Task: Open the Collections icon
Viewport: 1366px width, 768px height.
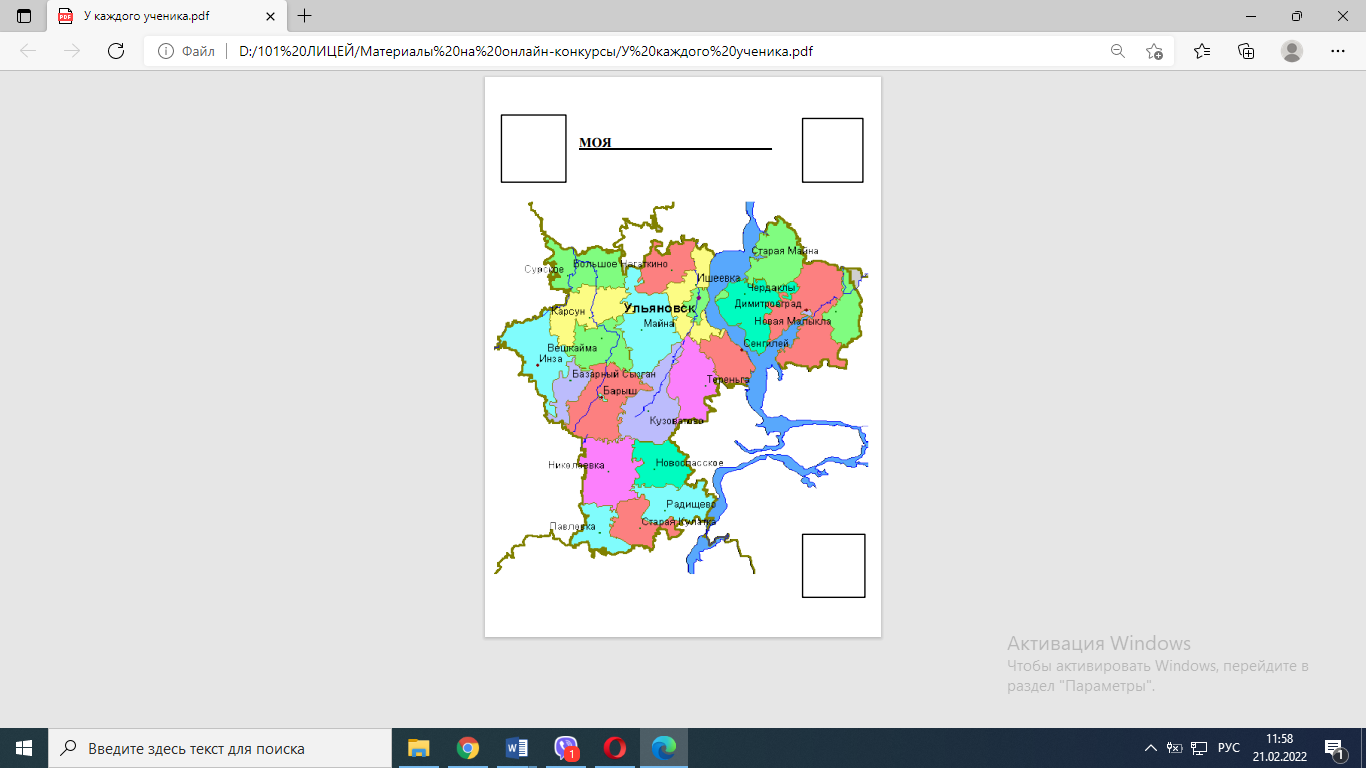Action: 1246,51
